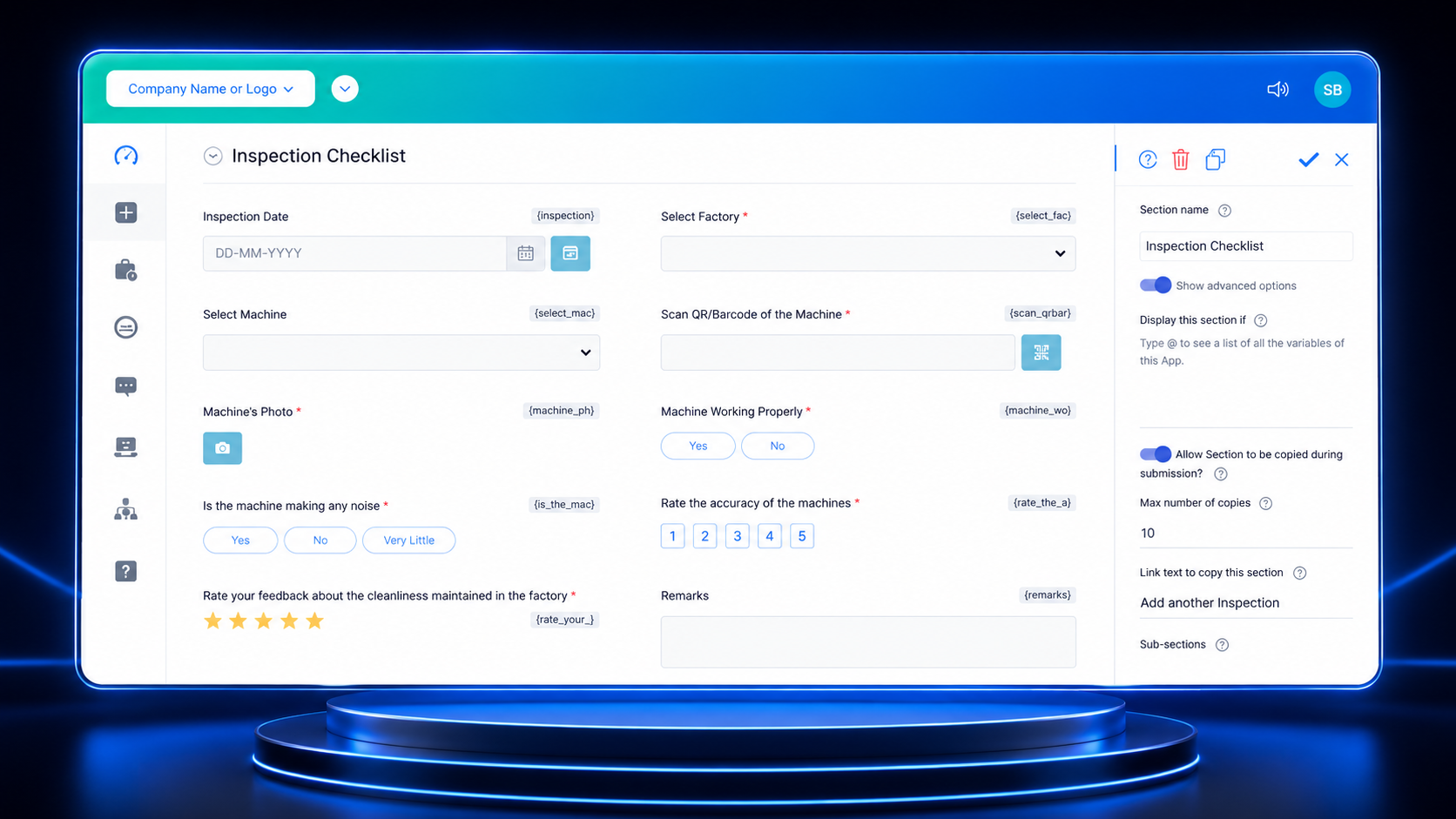1456x819 pixels.
Task: Click the {remarks} variable tag
Action: point(1048,595)
